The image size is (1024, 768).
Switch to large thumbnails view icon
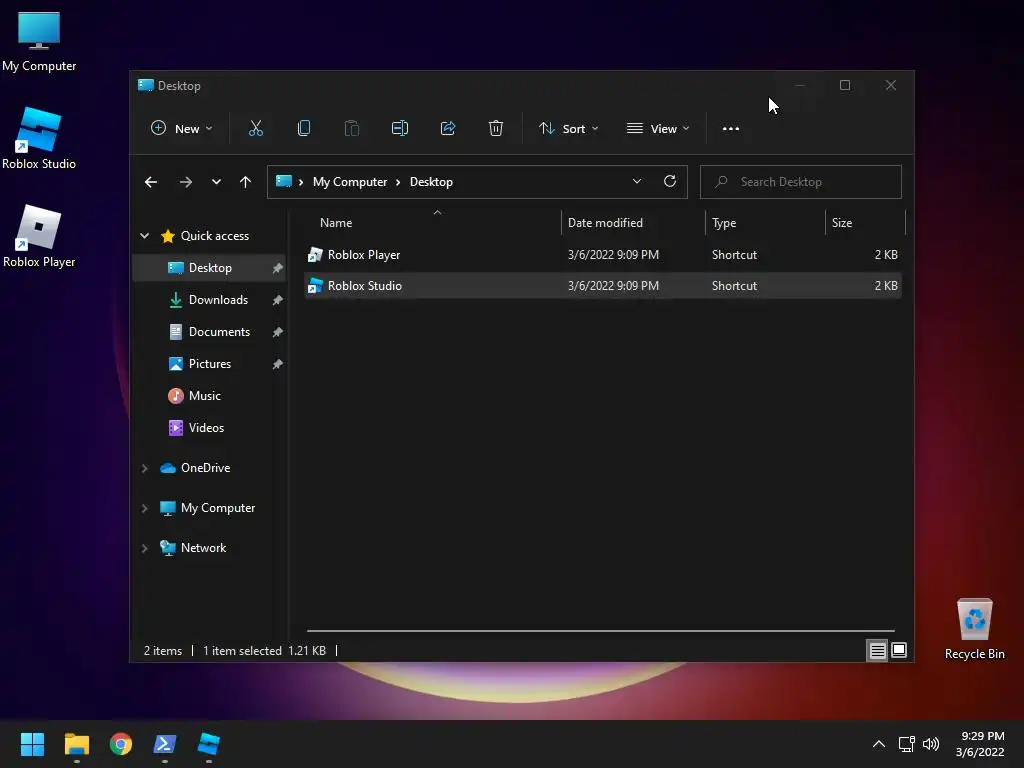899,650
